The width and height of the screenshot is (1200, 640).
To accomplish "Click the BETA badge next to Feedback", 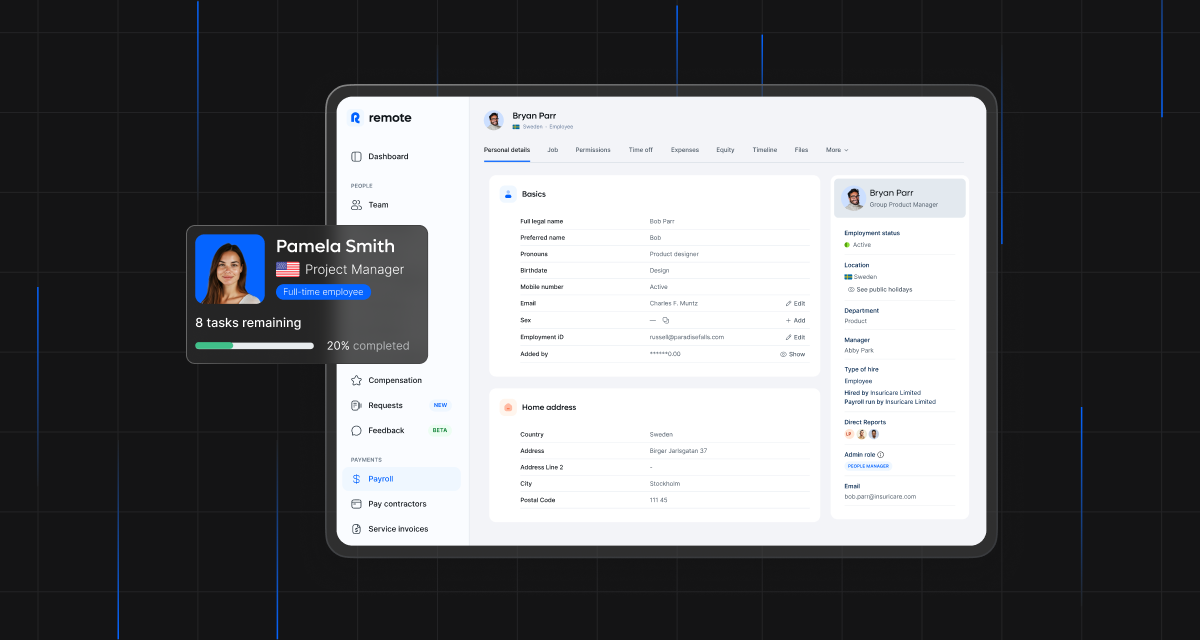I will 440,431.
